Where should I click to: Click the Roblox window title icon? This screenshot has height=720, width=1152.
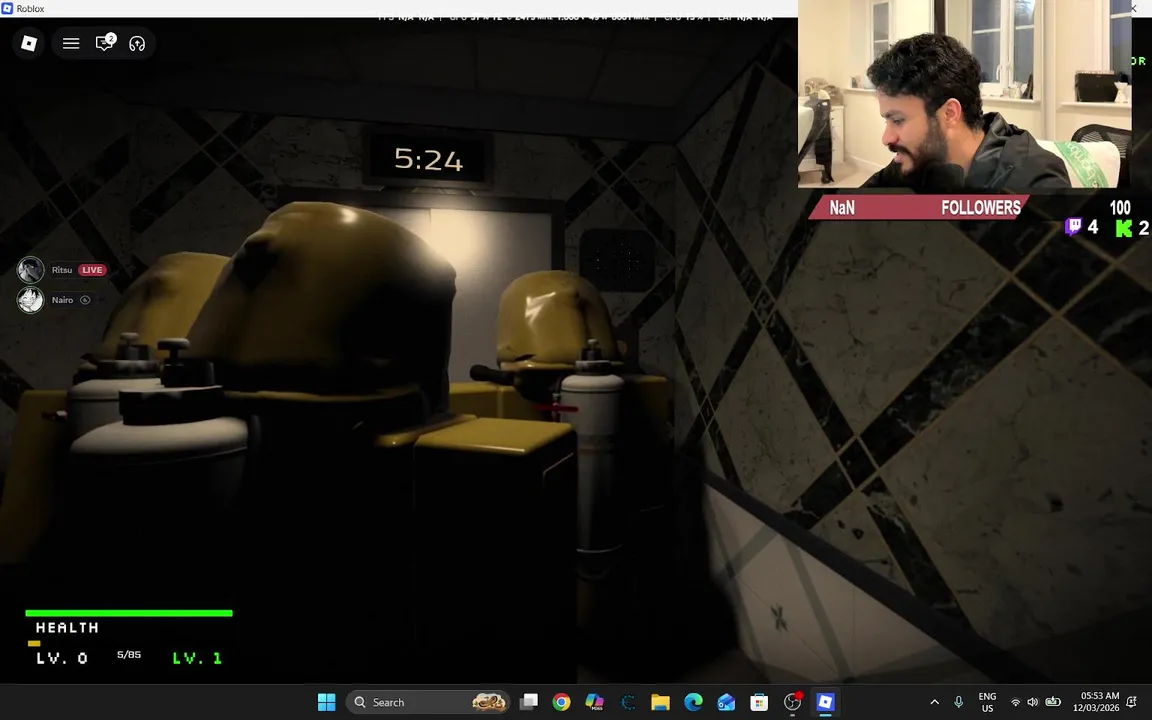tap(7, 8)
